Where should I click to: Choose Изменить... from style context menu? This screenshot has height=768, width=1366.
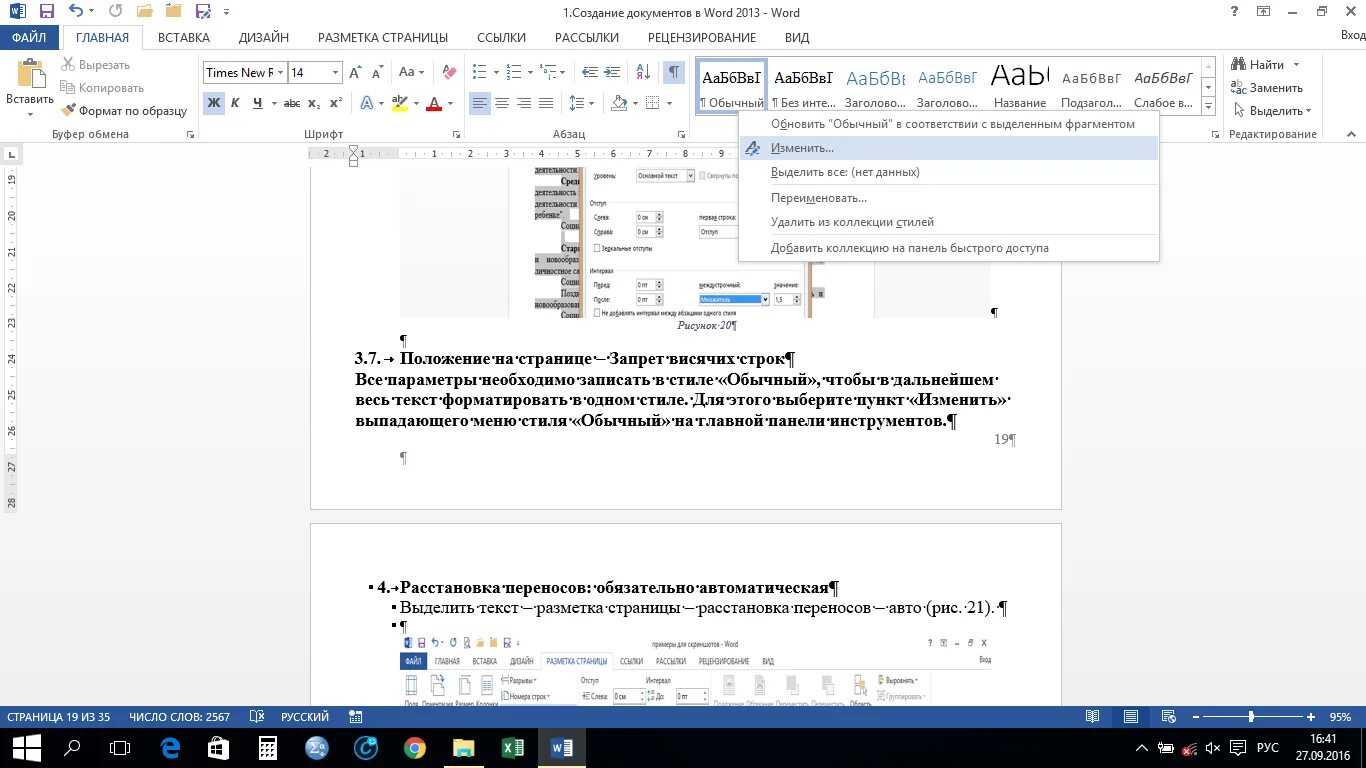[949, 148]
